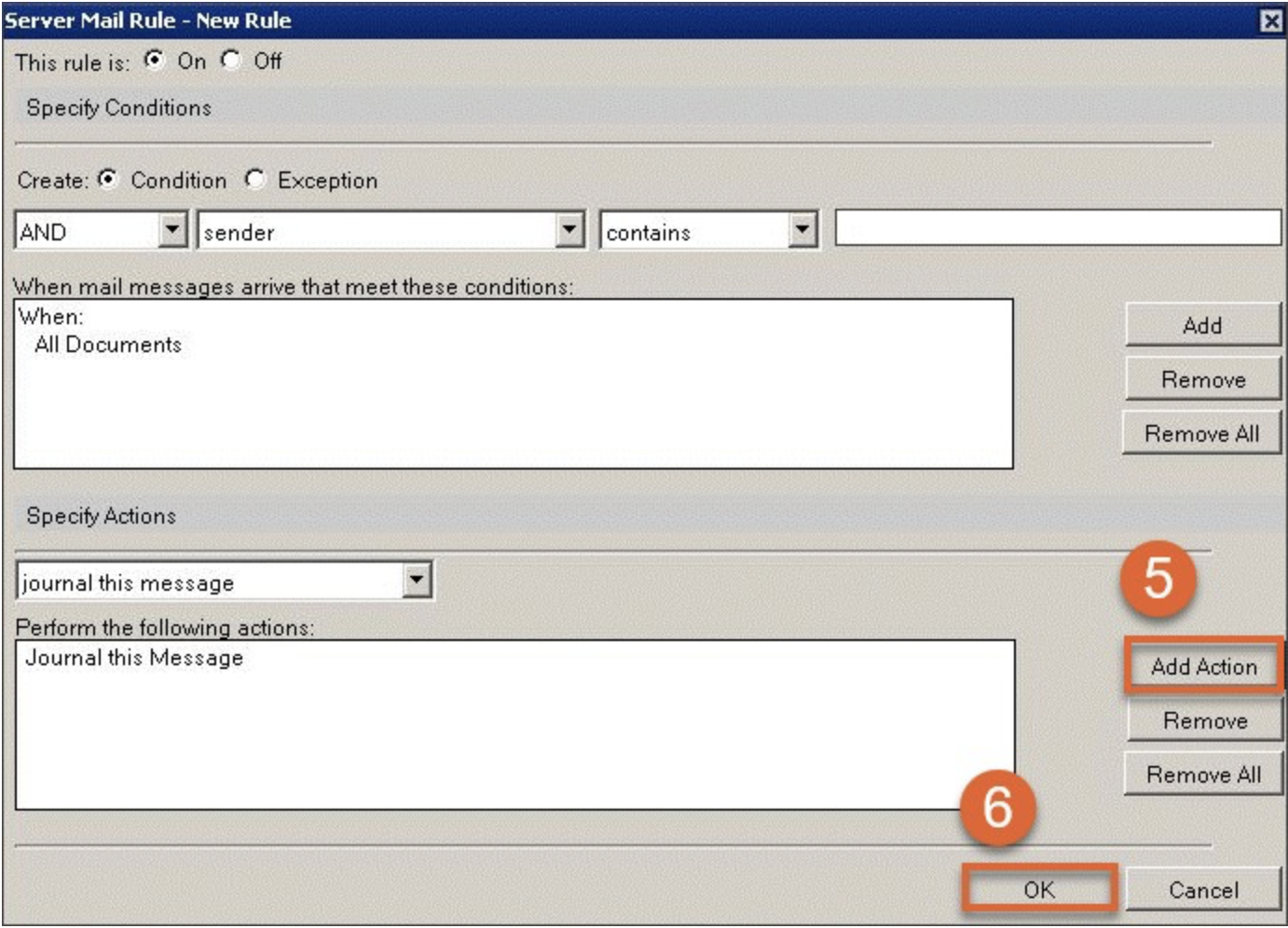
Task: Click the empty condition value field
Action: click(1058, 228)
